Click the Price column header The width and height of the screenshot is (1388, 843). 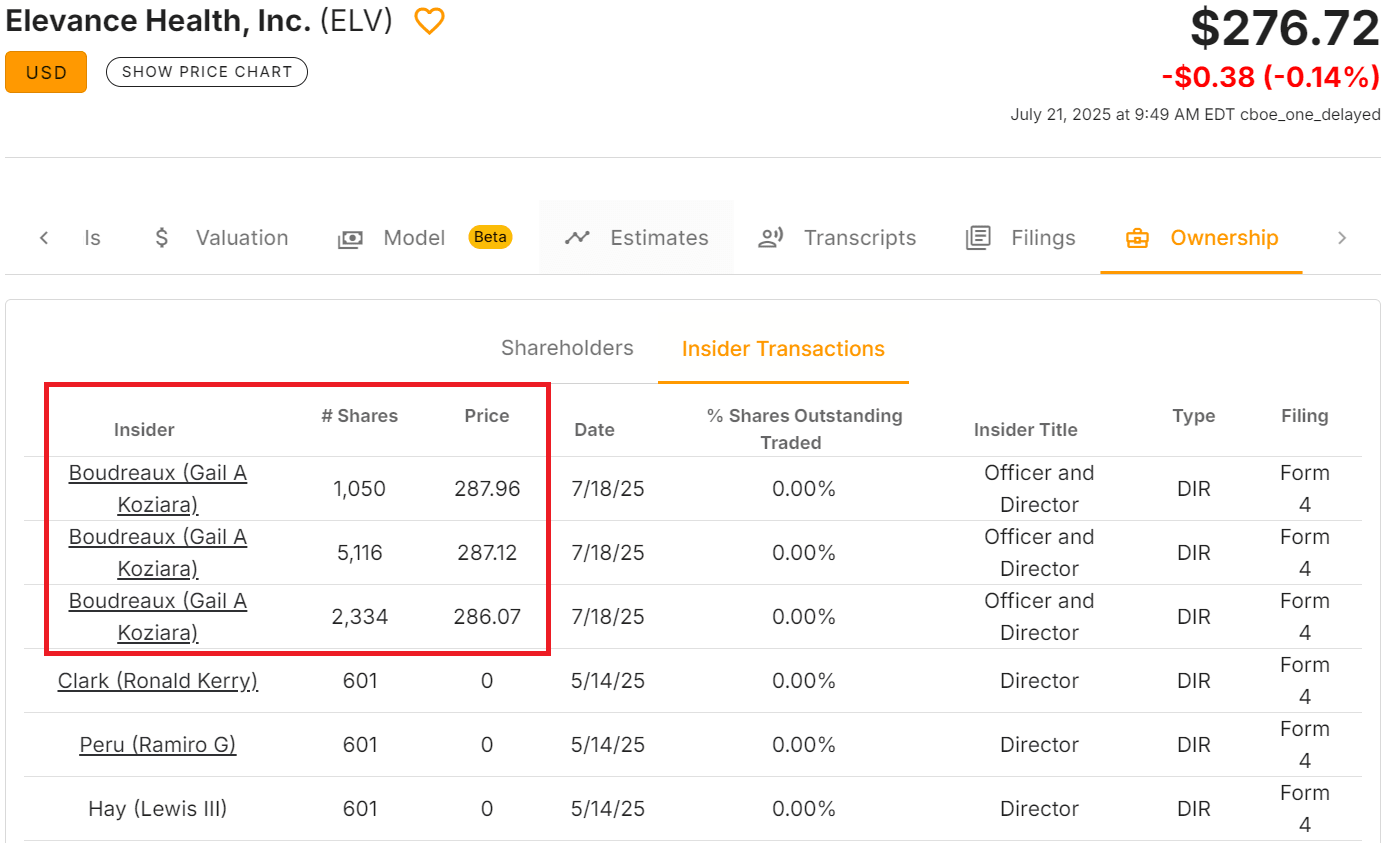point(487,416)
